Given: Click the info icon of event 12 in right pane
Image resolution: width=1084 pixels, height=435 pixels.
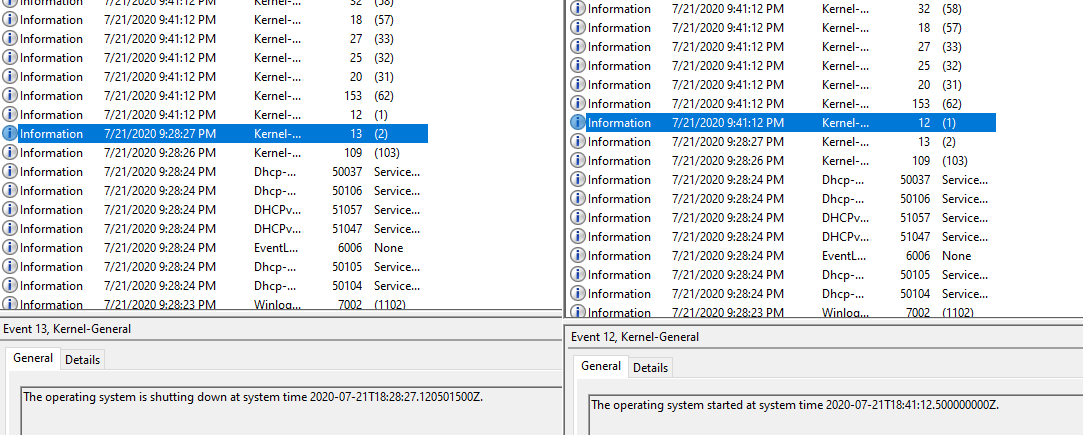Looking at the screenshot, I should 577,123.
